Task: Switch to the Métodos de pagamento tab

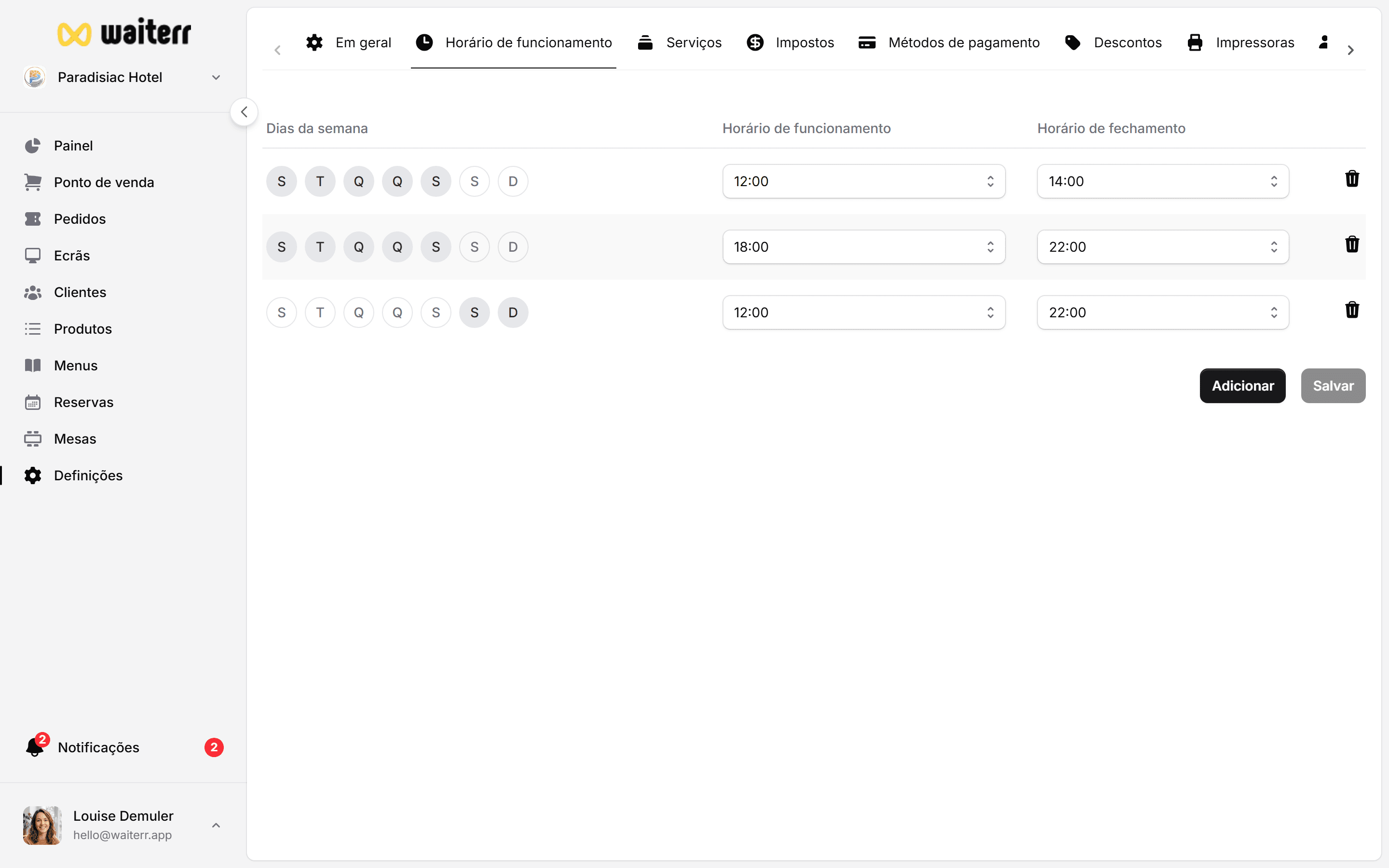Action: tap(949, 42)
